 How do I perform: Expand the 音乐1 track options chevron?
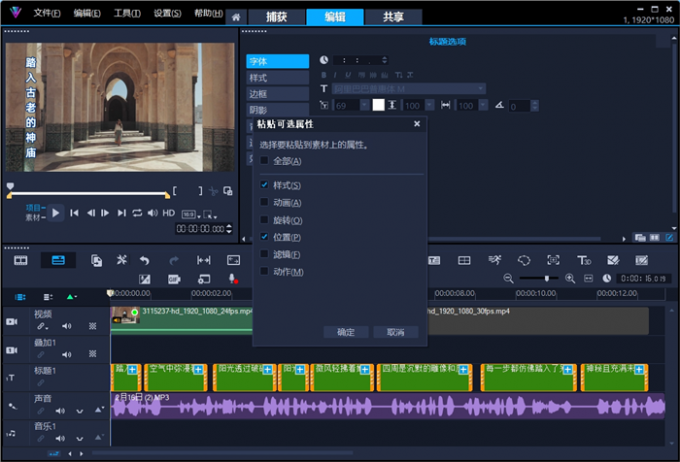pyautogui.click(x=79, y=439)
